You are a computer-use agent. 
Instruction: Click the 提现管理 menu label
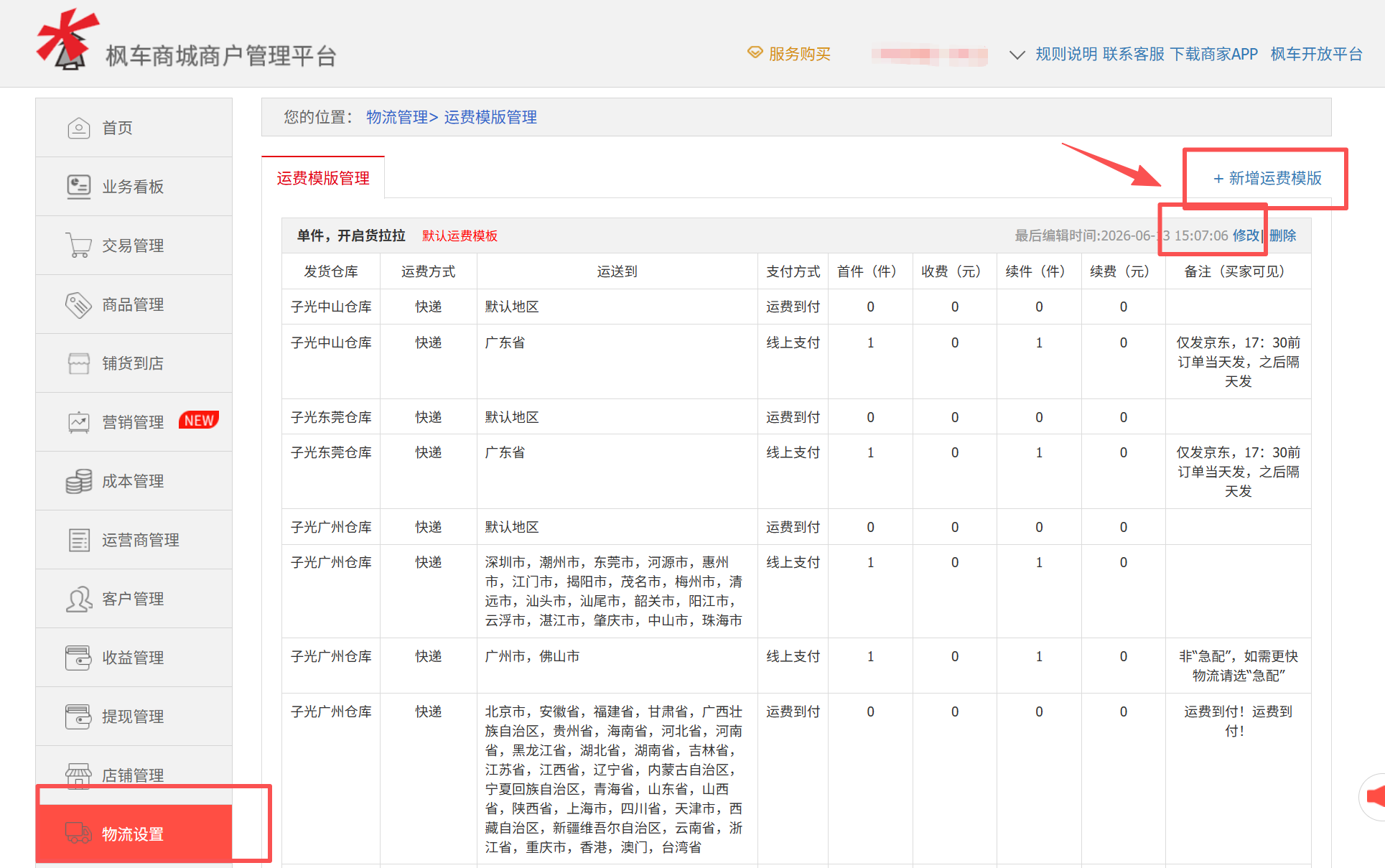coord(133,717)
